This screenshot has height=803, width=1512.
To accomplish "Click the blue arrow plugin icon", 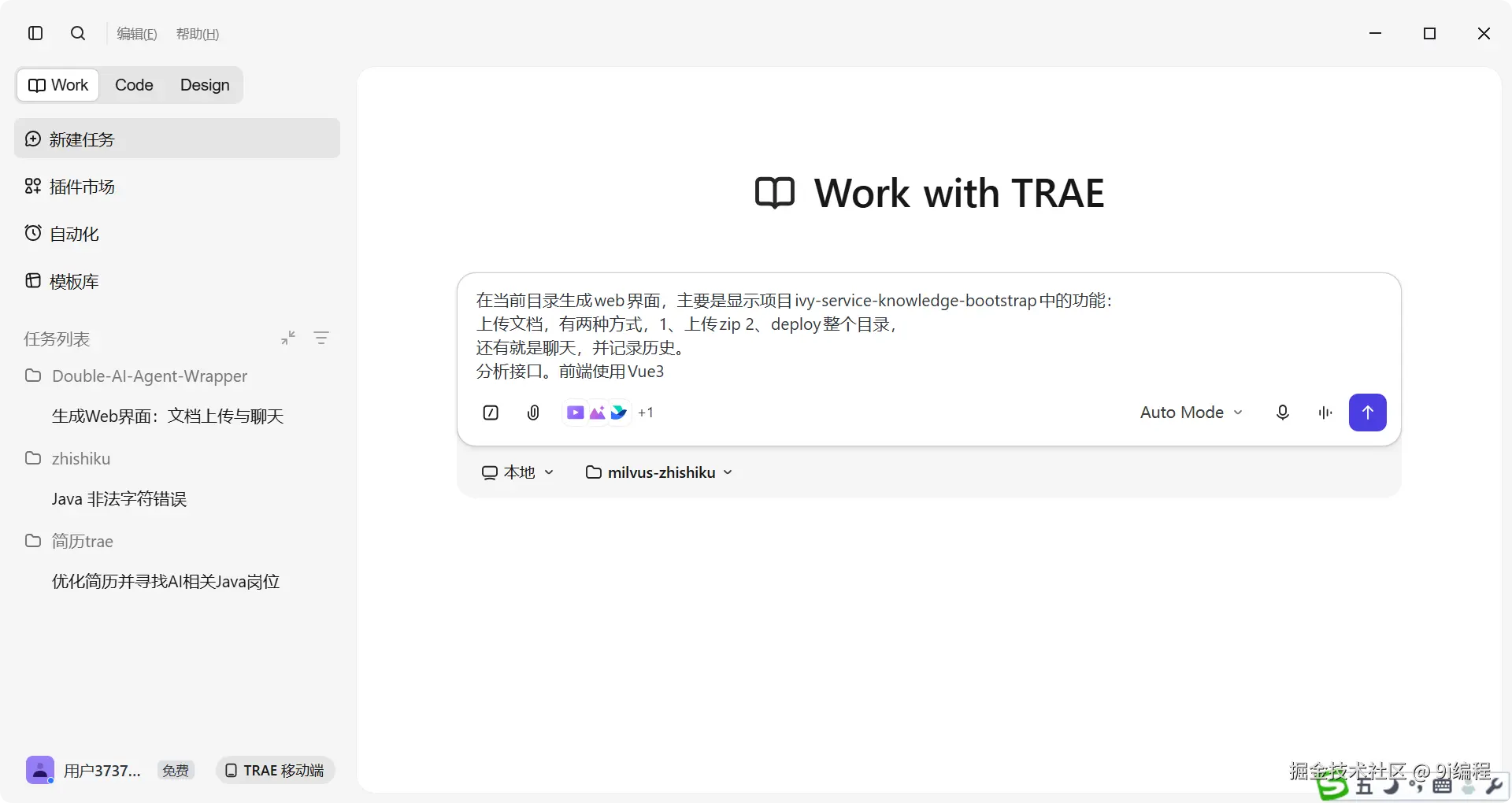I will [x=619, y=413].
